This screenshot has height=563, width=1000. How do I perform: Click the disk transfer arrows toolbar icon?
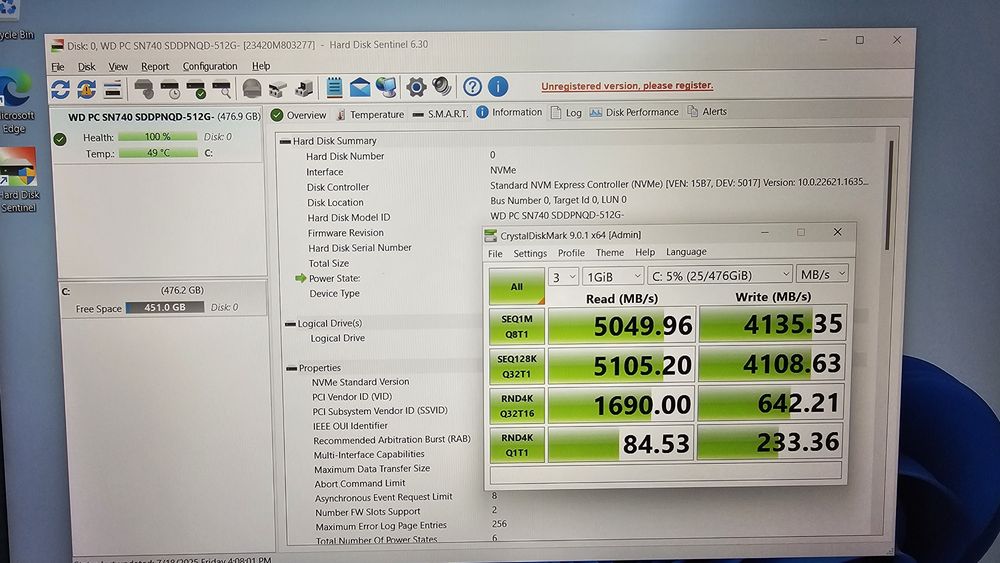(x=277, y=88)
